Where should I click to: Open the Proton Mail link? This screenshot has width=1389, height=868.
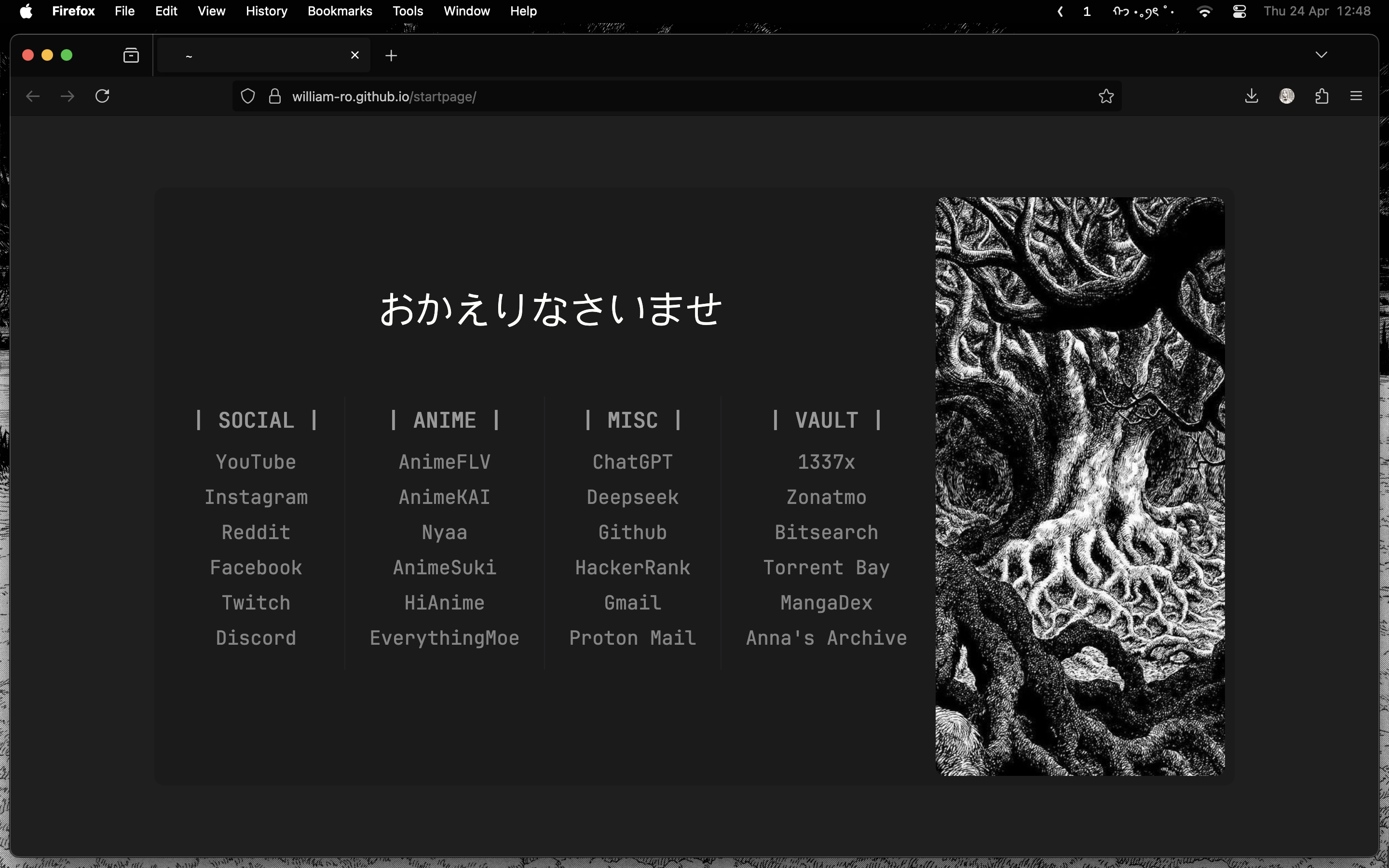pos(632,638)
